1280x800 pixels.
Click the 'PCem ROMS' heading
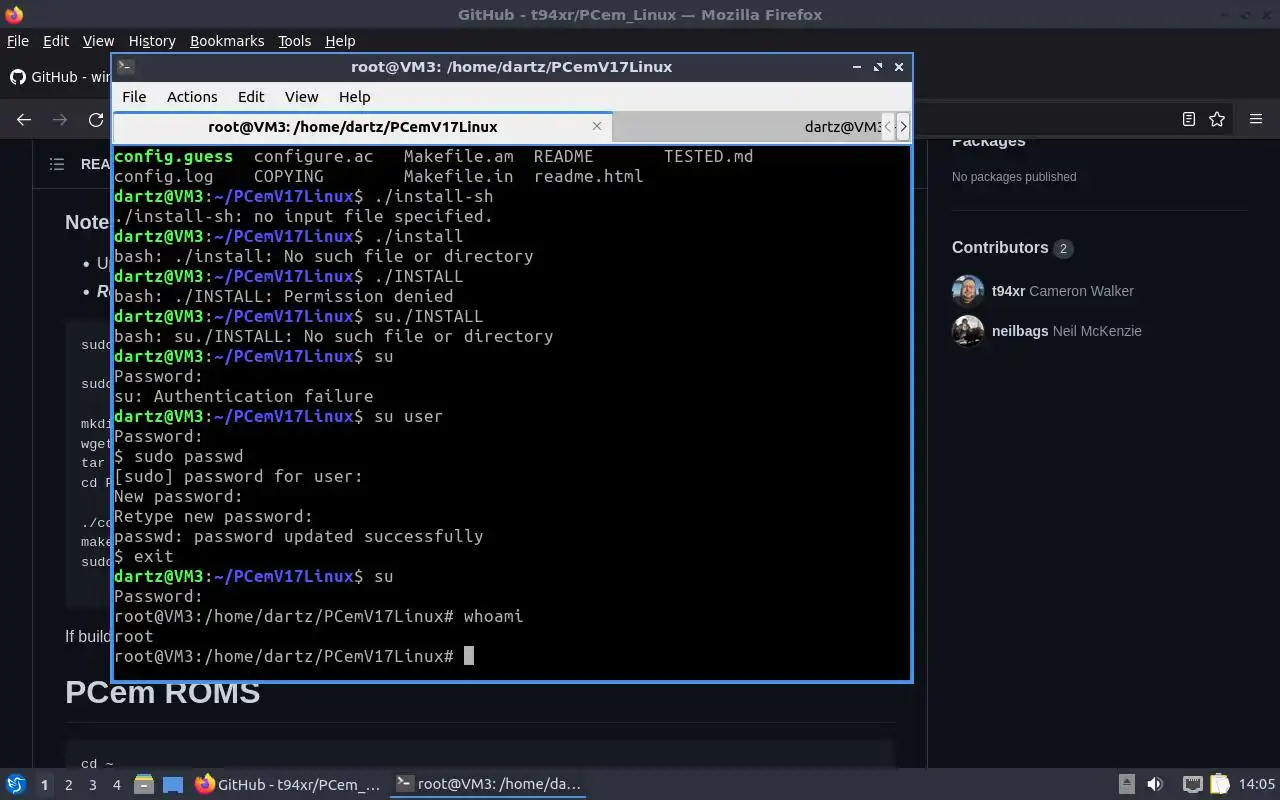[x=162, y=692]
